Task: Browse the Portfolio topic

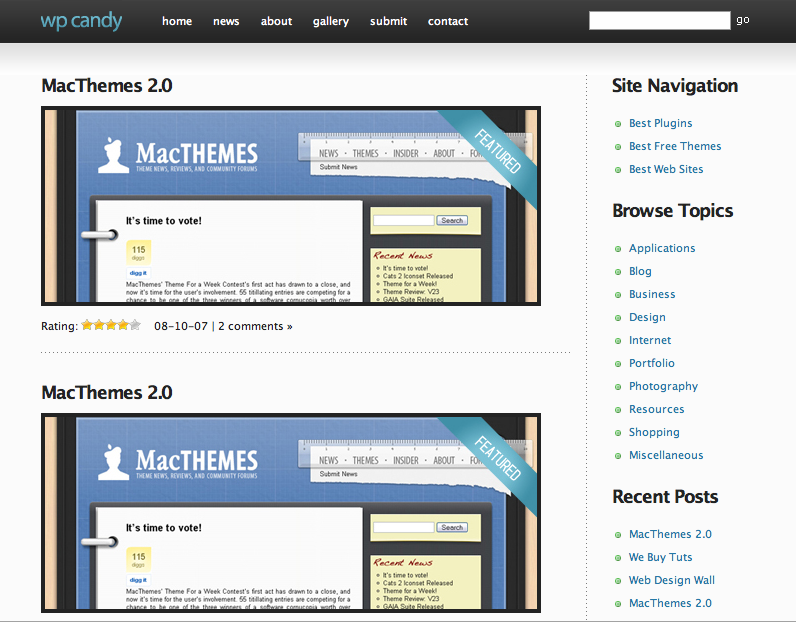Action: point(652,363)
